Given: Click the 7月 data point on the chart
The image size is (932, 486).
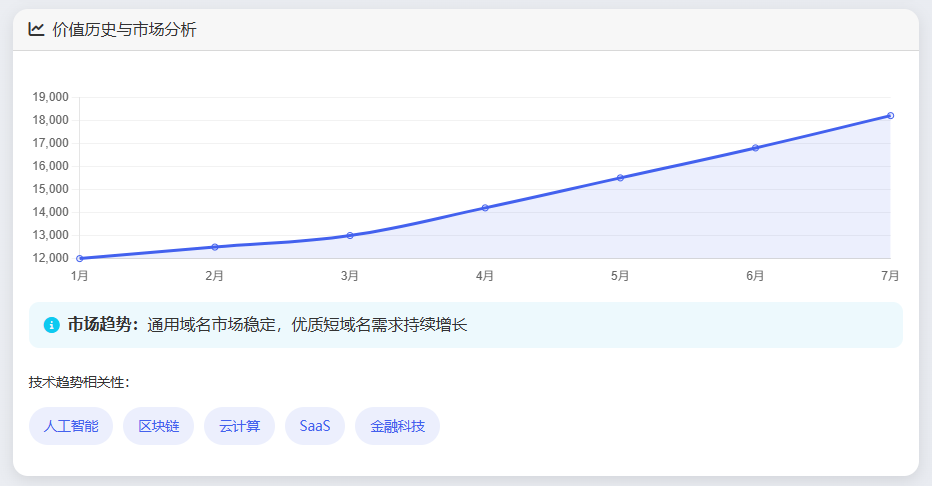Looking at the screenshot, I should click(x=890, y=116).
